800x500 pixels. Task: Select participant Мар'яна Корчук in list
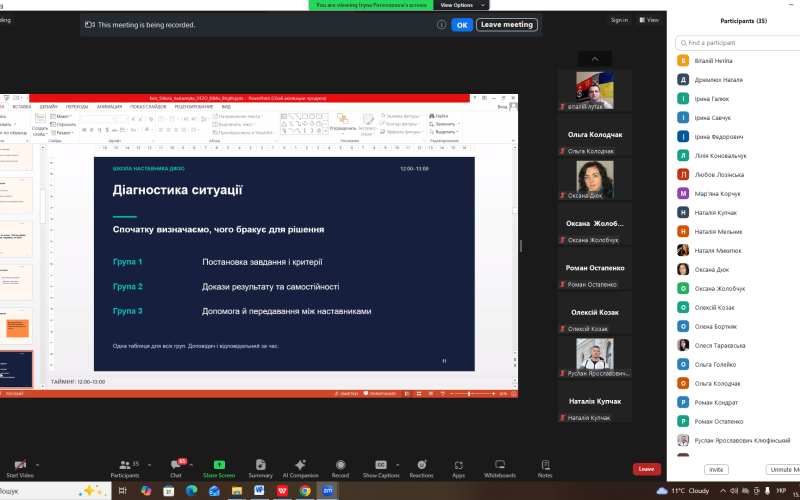(735, 193)
